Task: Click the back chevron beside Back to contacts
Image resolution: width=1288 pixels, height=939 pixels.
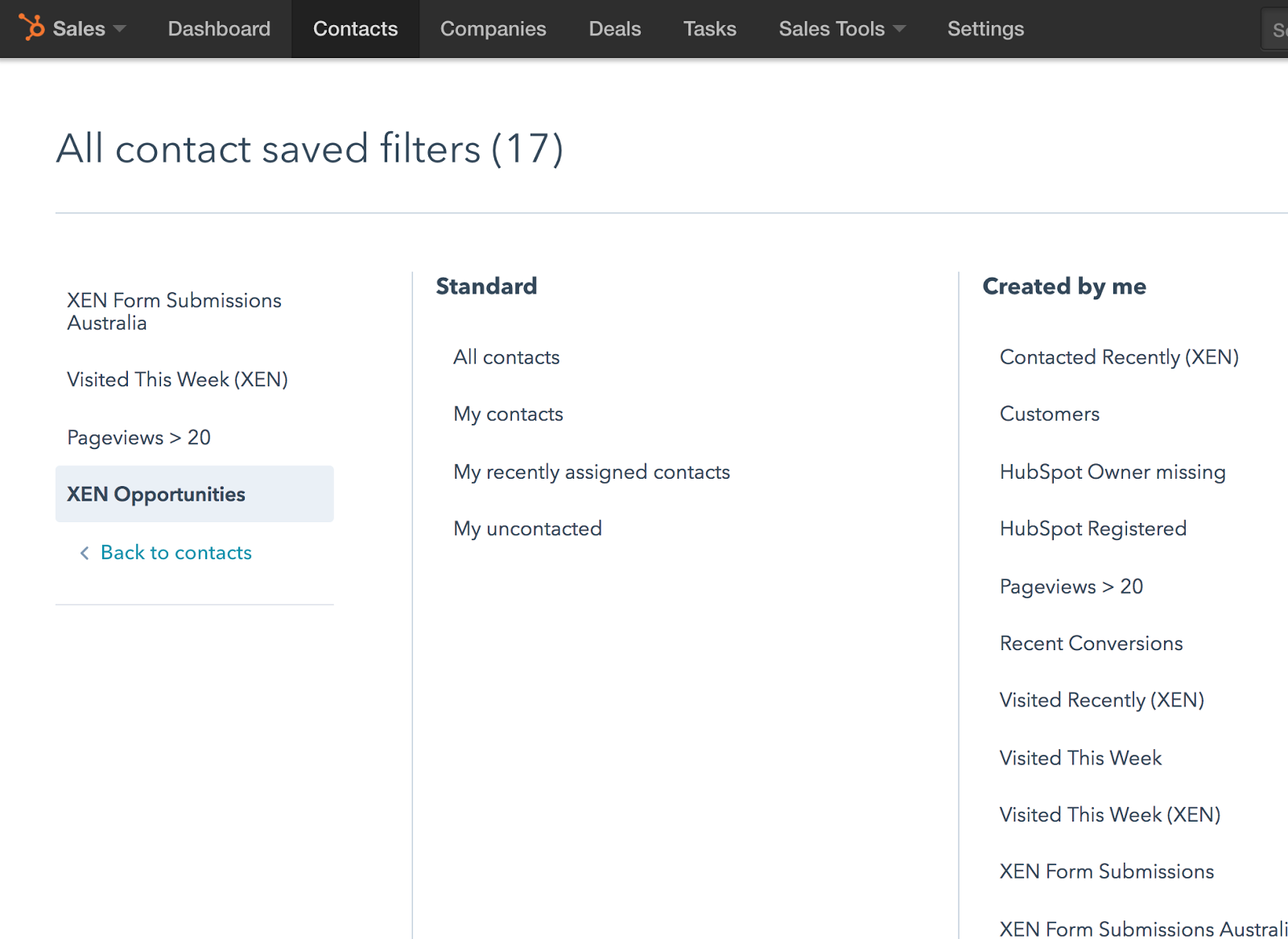Action: 84,553
